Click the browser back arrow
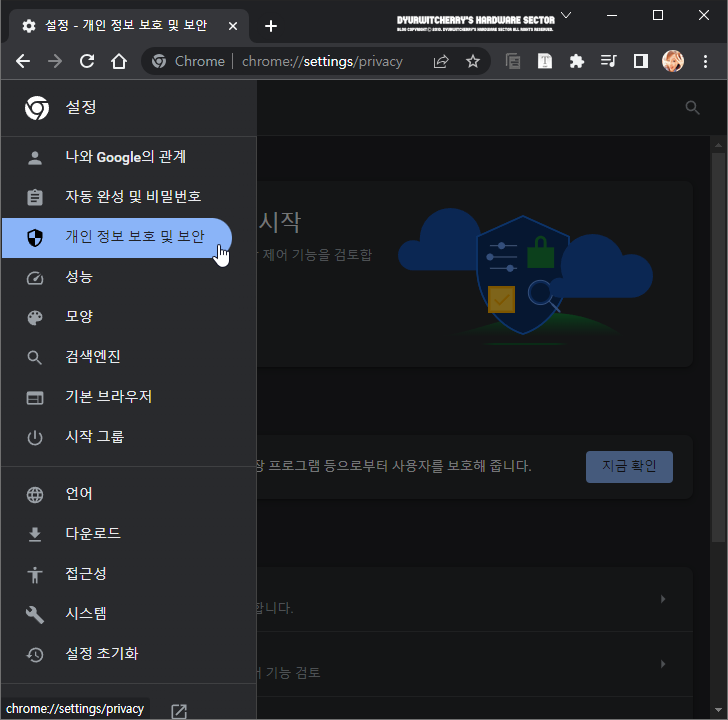Viewport: 728px width, 720px height. 23,61
